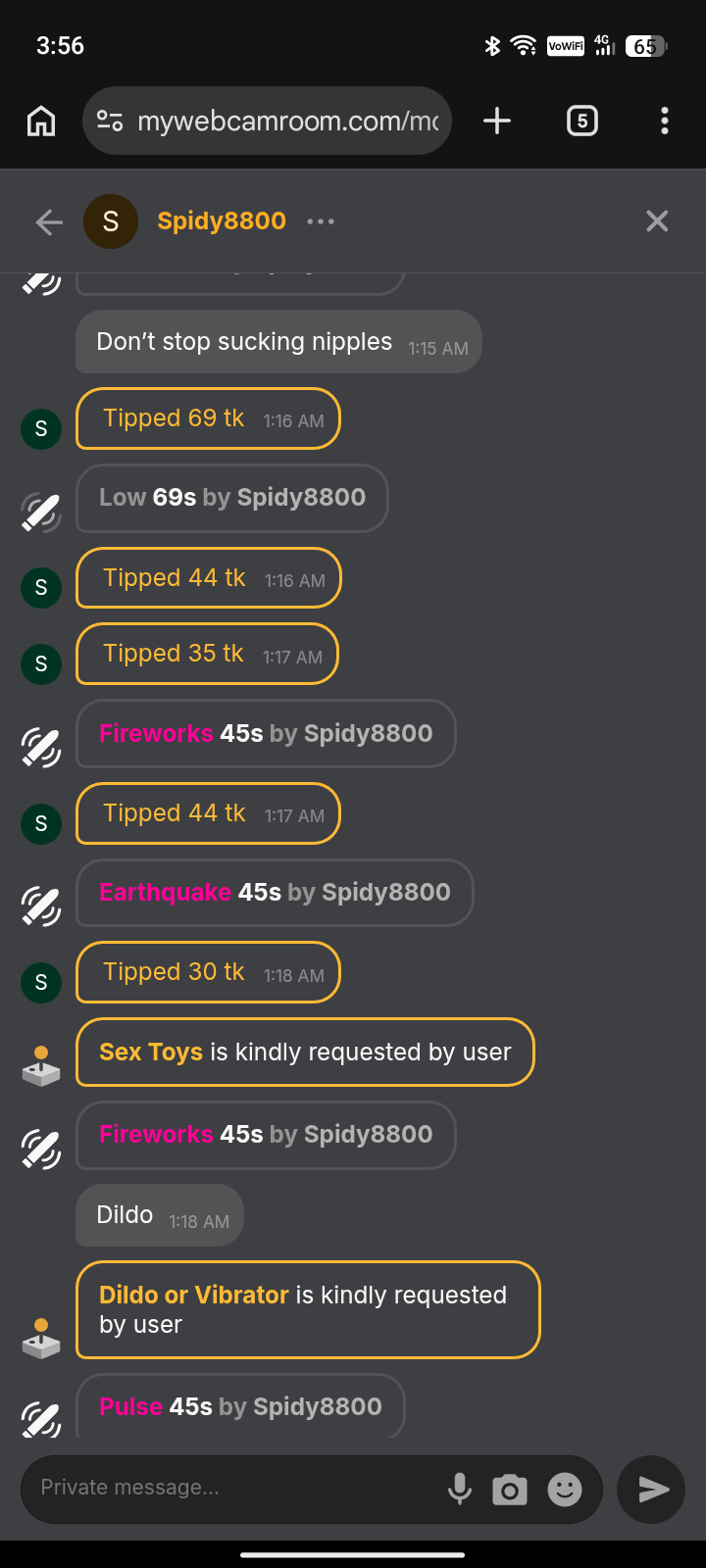Open a new browser tab
The image size is (706, 1568).
tap(497, 122)
